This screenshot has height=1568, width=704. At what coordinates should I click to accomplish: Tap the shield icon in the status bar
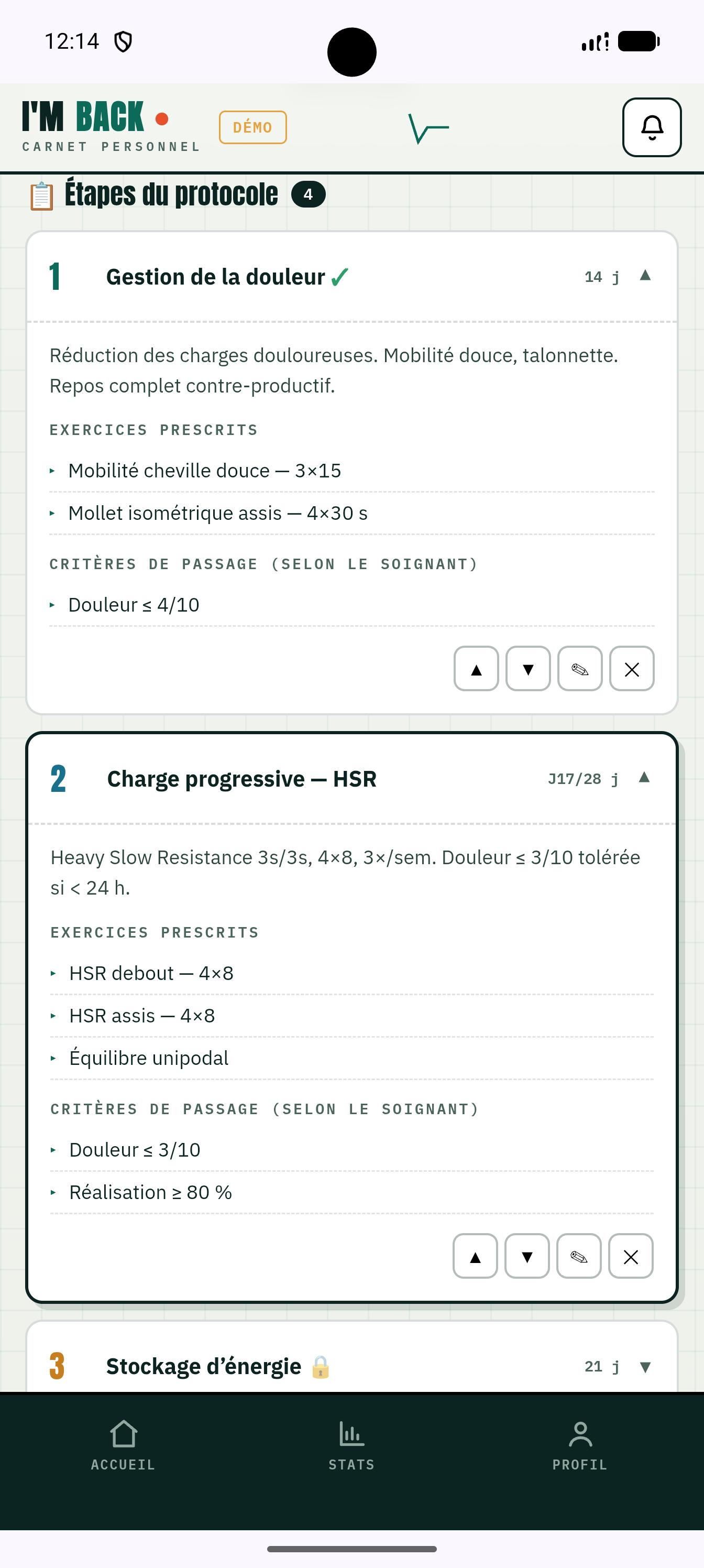pos(124,41)
